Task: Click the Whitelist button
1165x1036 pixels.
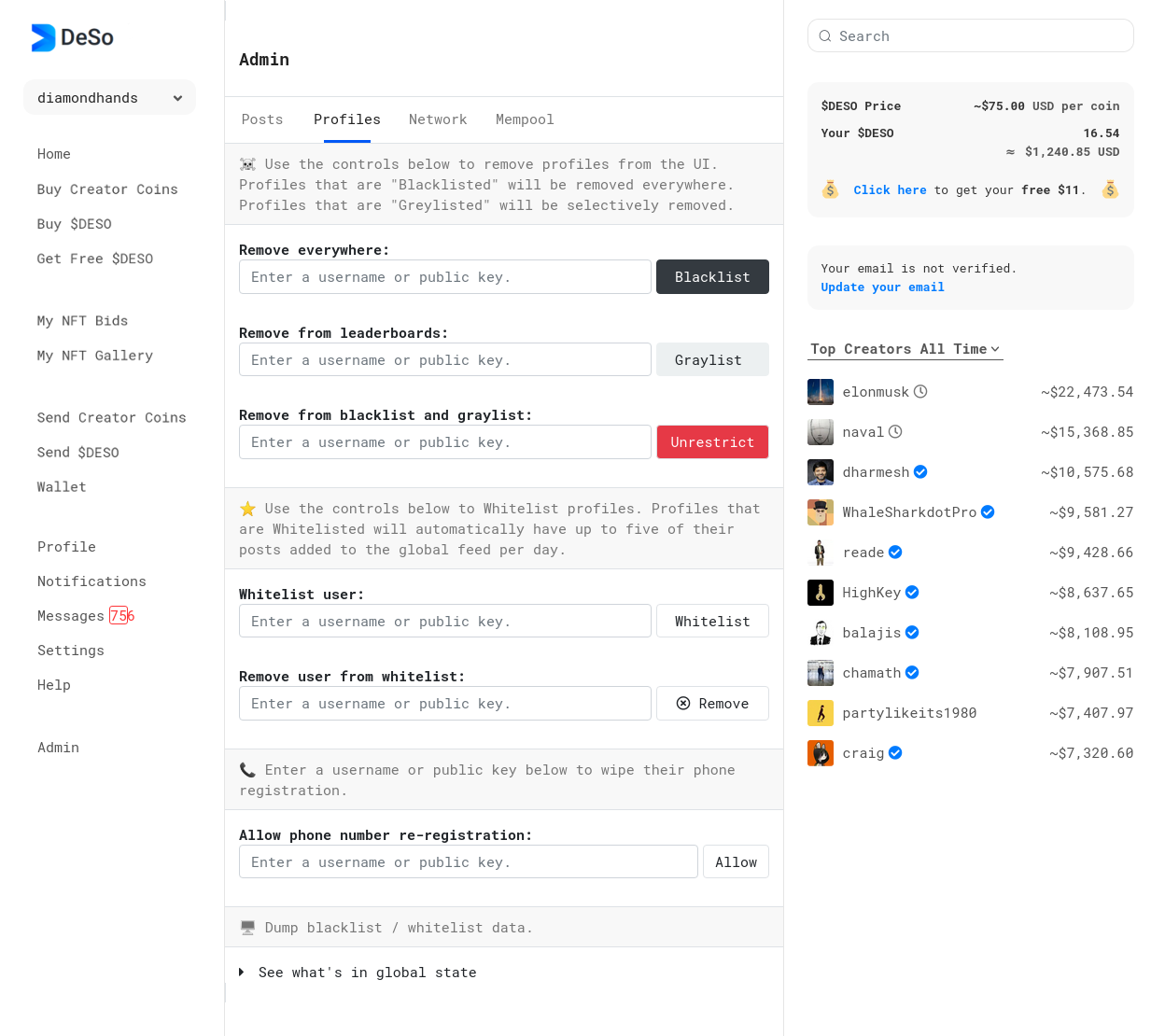Action: point(712,622)
